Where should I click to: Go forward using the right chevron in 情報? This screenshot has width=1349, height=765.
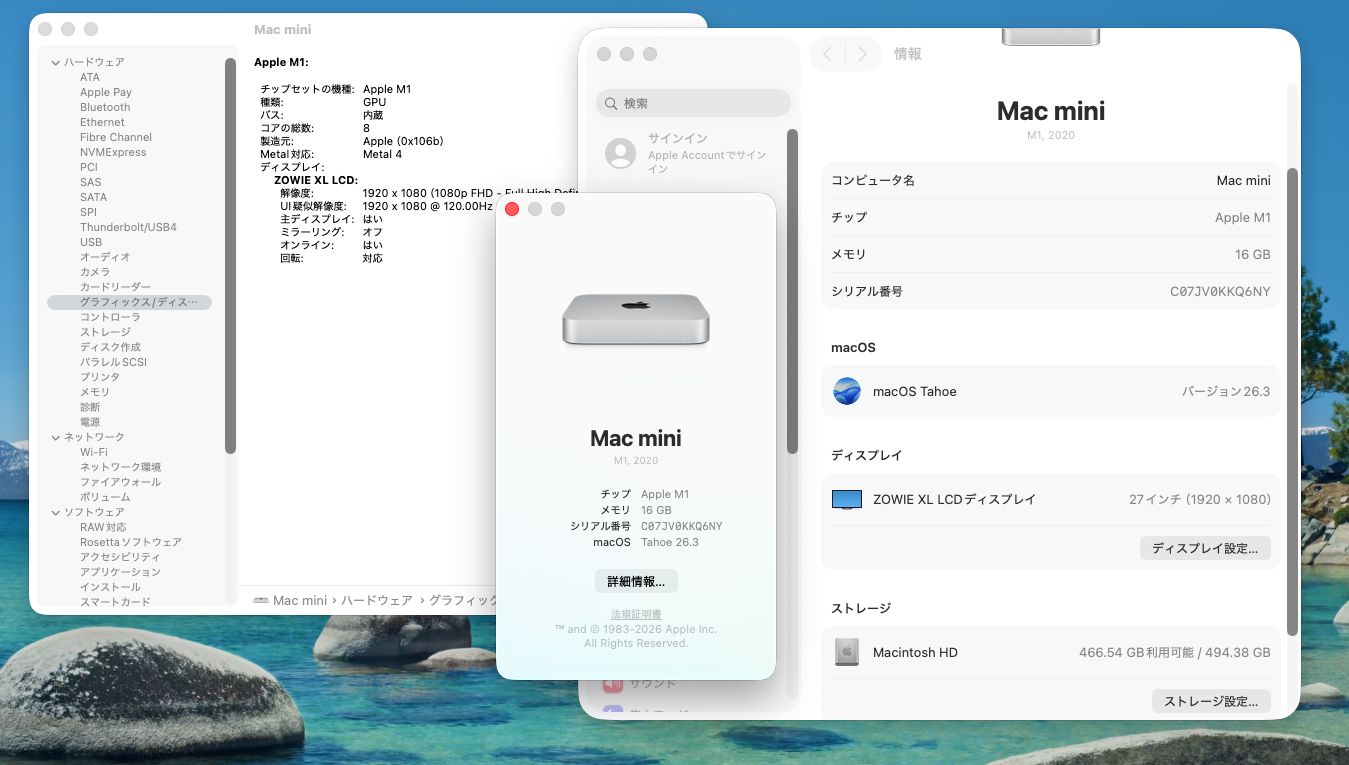863,54
